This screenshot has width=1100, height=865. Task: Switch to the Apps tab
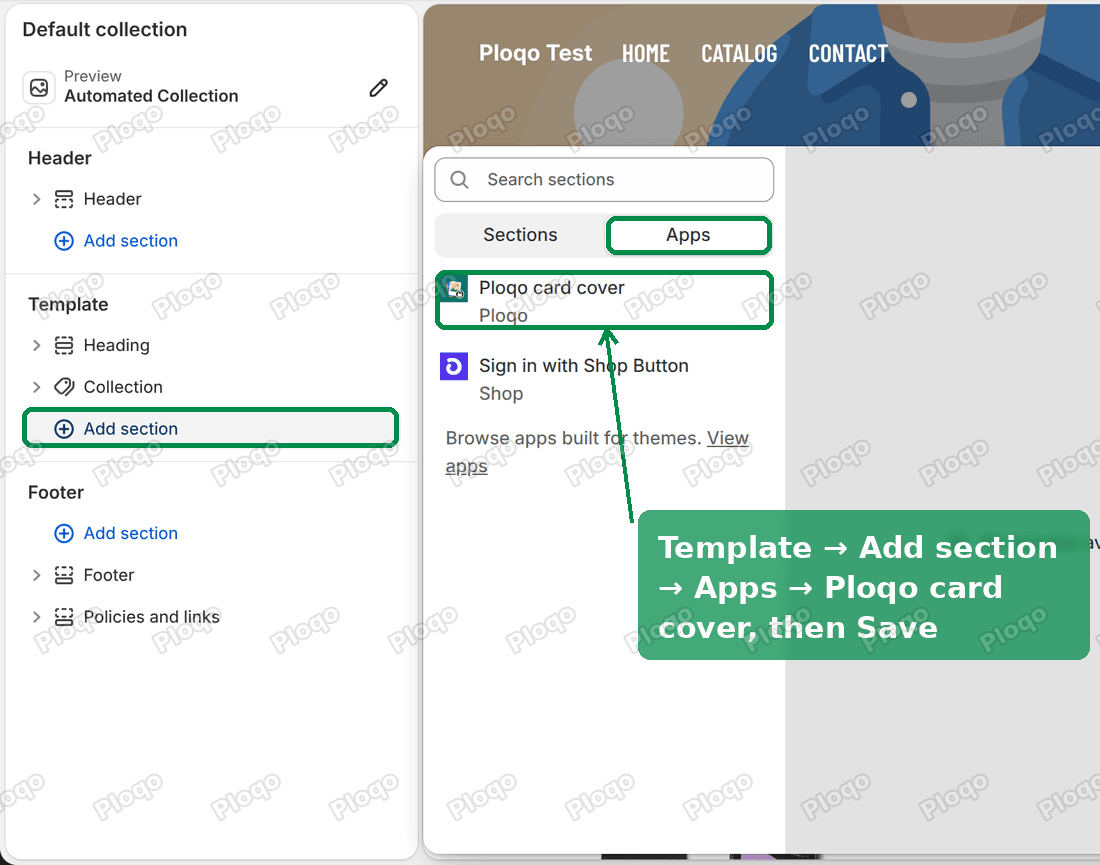point(688,235)
